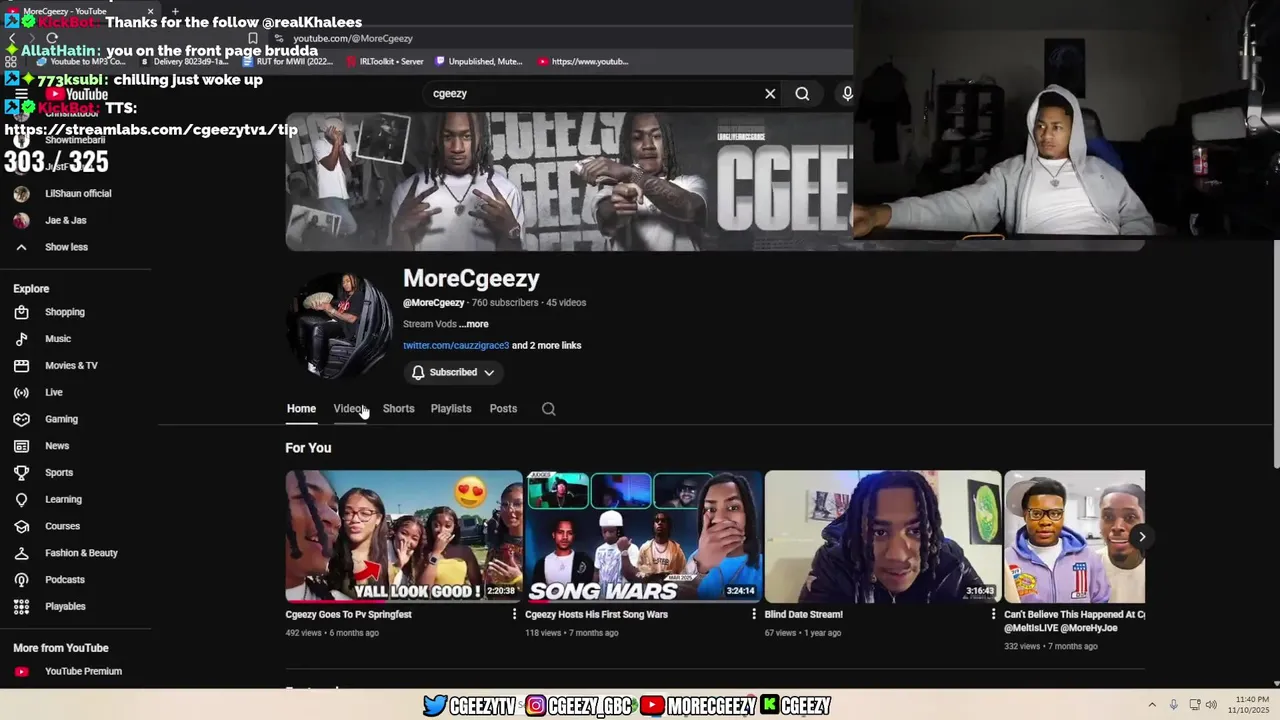Screen dimensions: 1280x720
Task: Open the Movies & TV clapperboard icon
Action: click(x=22, y=366)
